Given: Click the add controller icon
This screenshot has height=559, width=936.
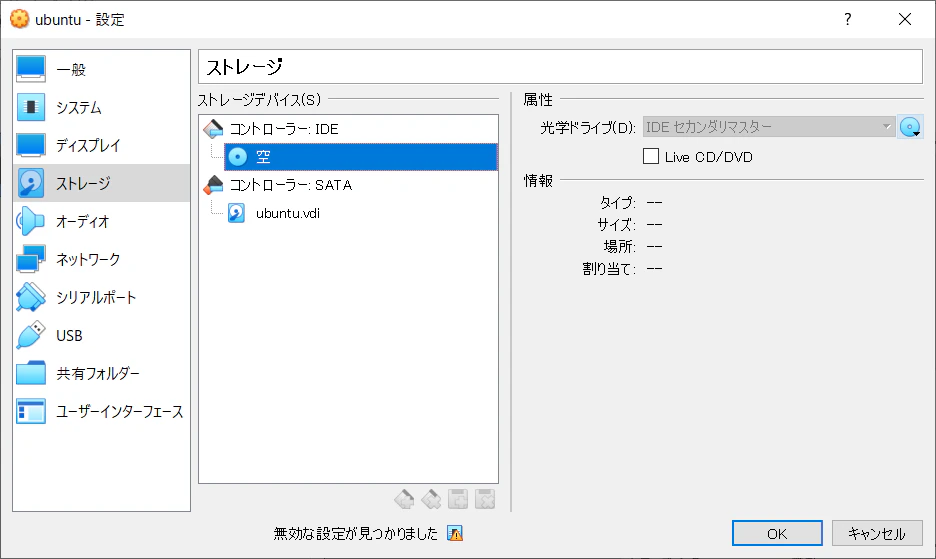Looking at the screenshot, I should [x=404, y=499].
